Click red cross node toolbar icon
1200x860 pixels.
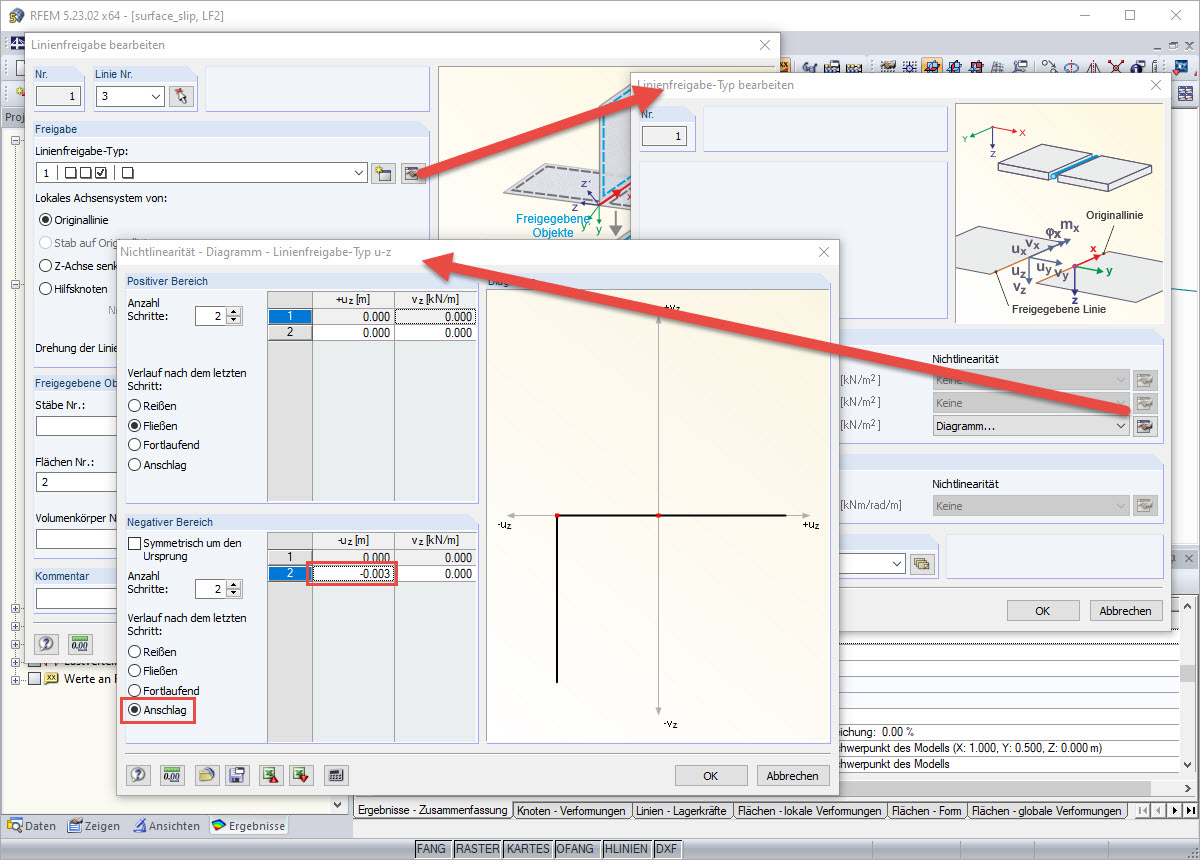point(1116,67)
